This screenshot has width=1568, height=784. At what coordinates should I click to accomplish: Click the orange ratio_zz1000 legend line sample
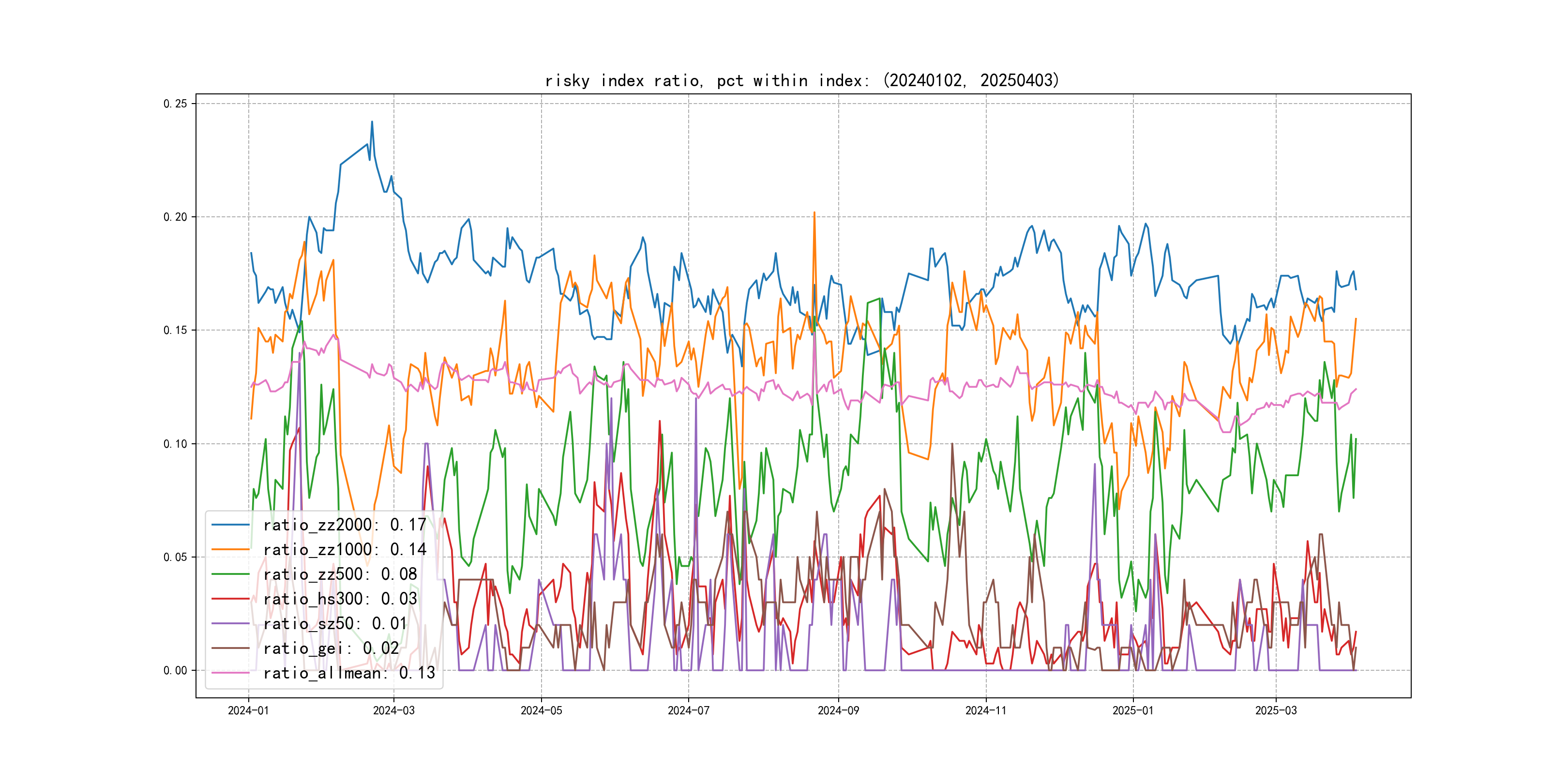[x=230, y=550]
